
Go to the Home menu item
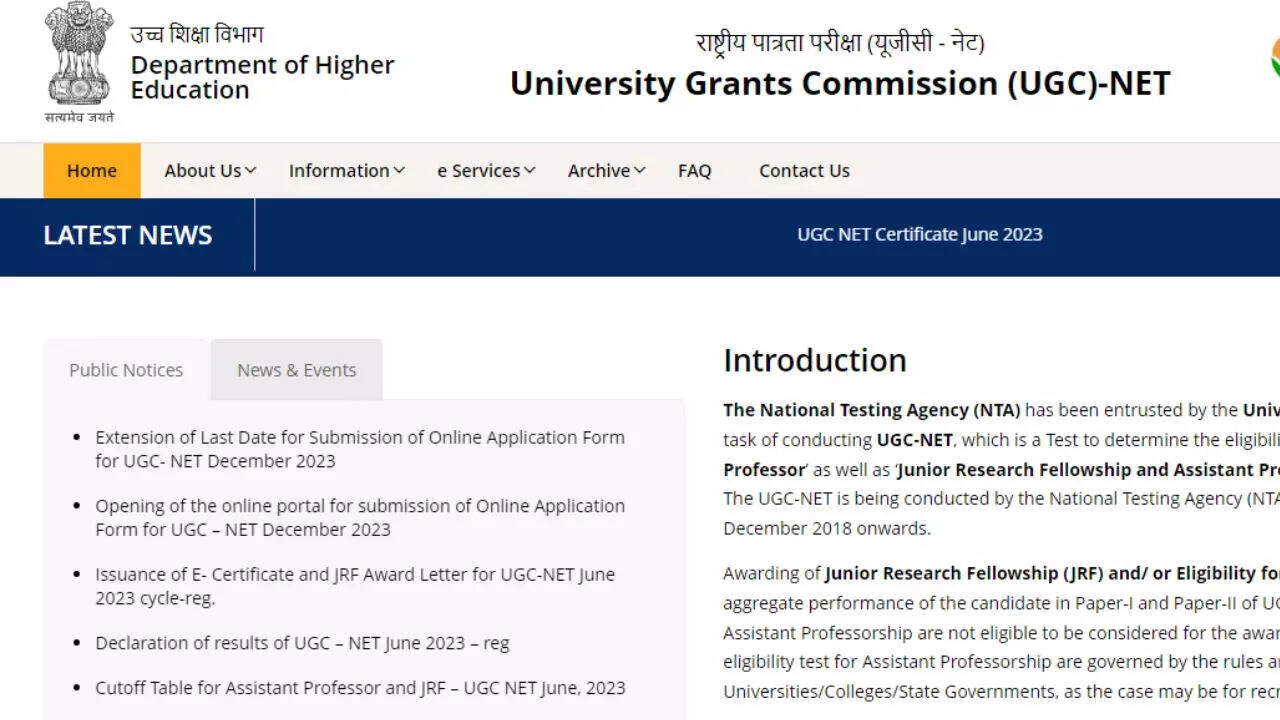(x=92, y=171)
